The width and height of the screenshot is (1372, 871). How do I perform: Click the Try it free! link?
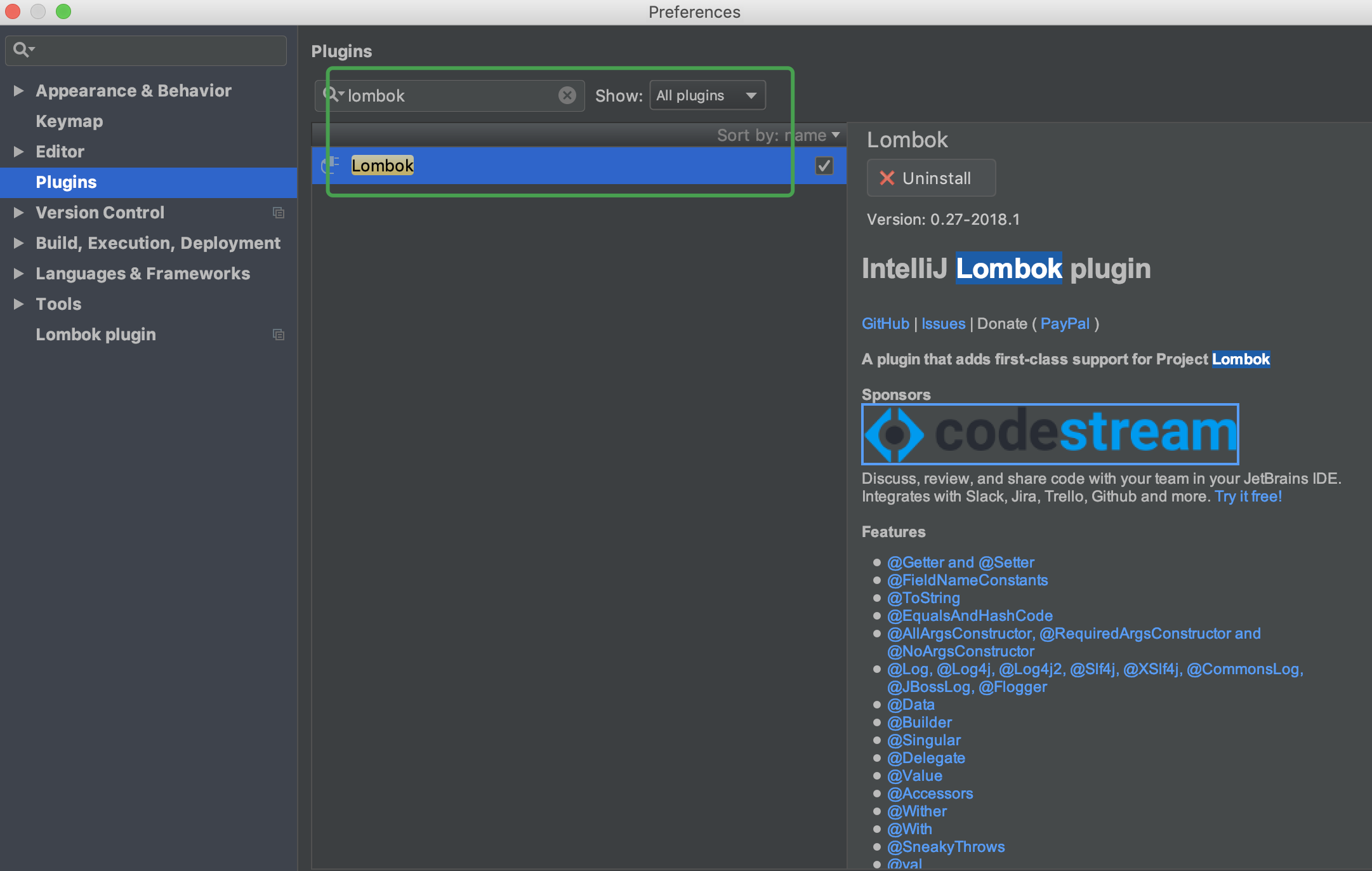pos(1248,496)
